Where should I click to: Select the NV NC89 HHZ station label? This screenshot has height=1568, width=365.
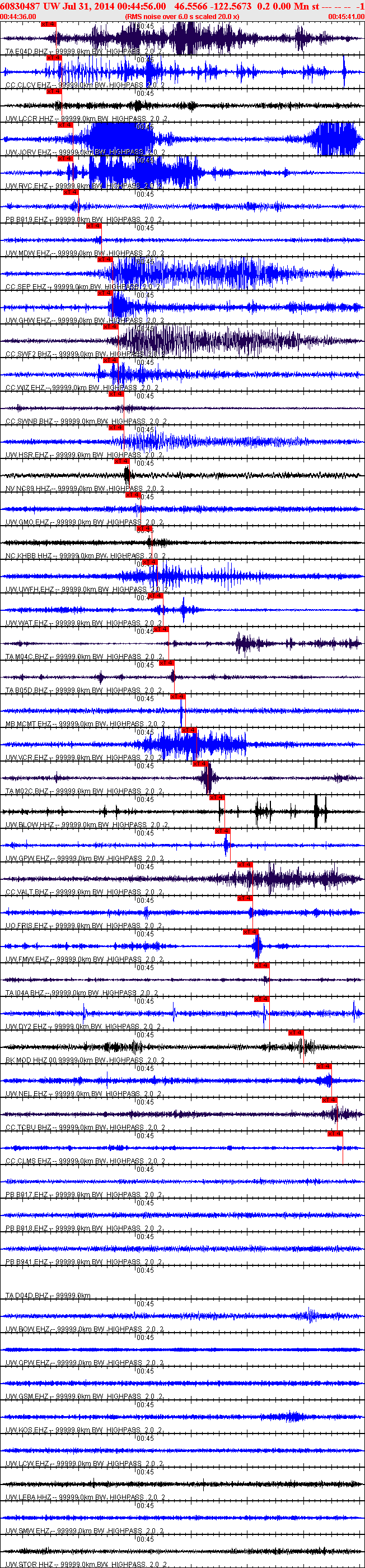pos(85,488)
